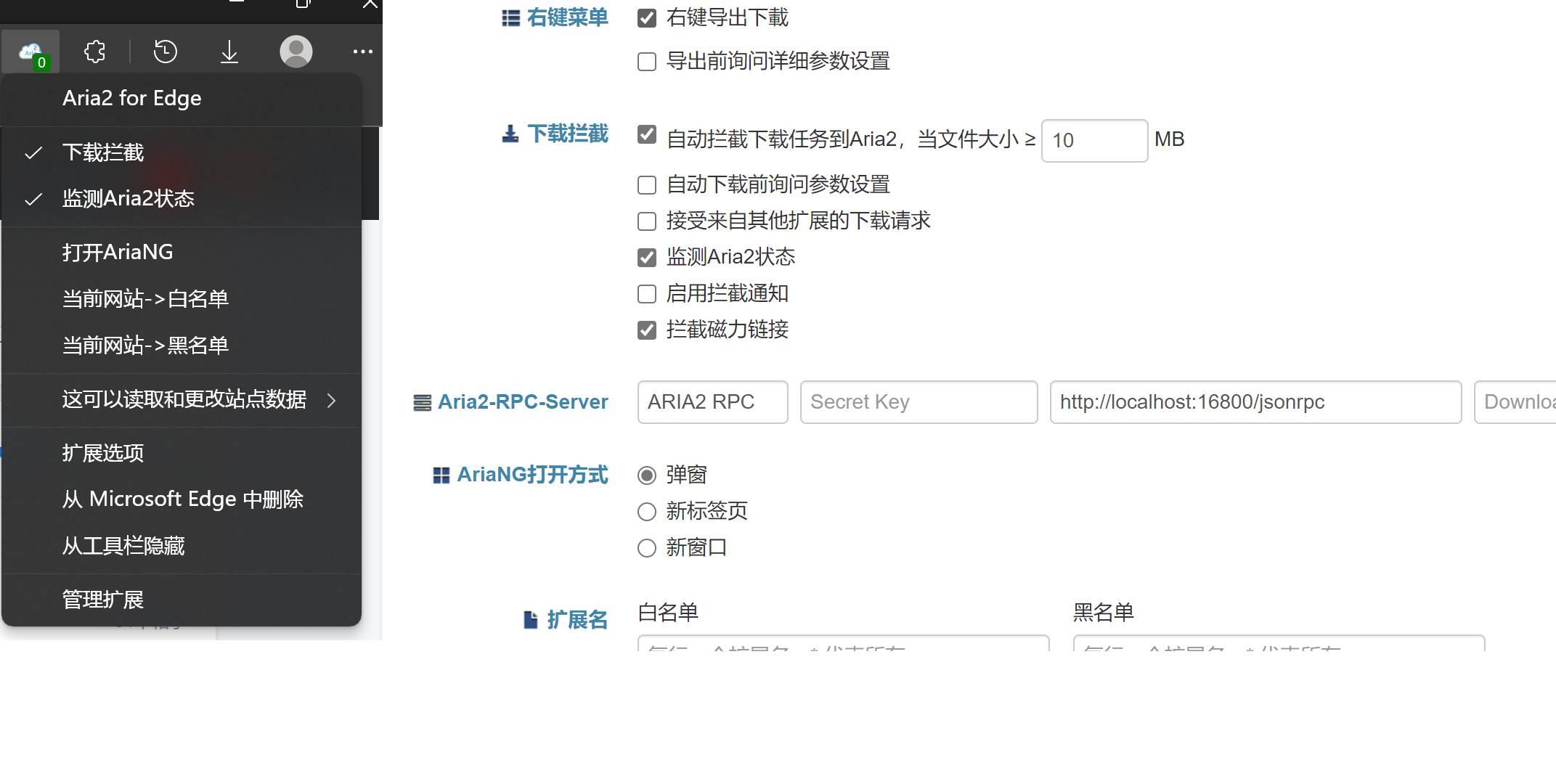
Task: Open the Downloads arrow icon
Action: 229,52
